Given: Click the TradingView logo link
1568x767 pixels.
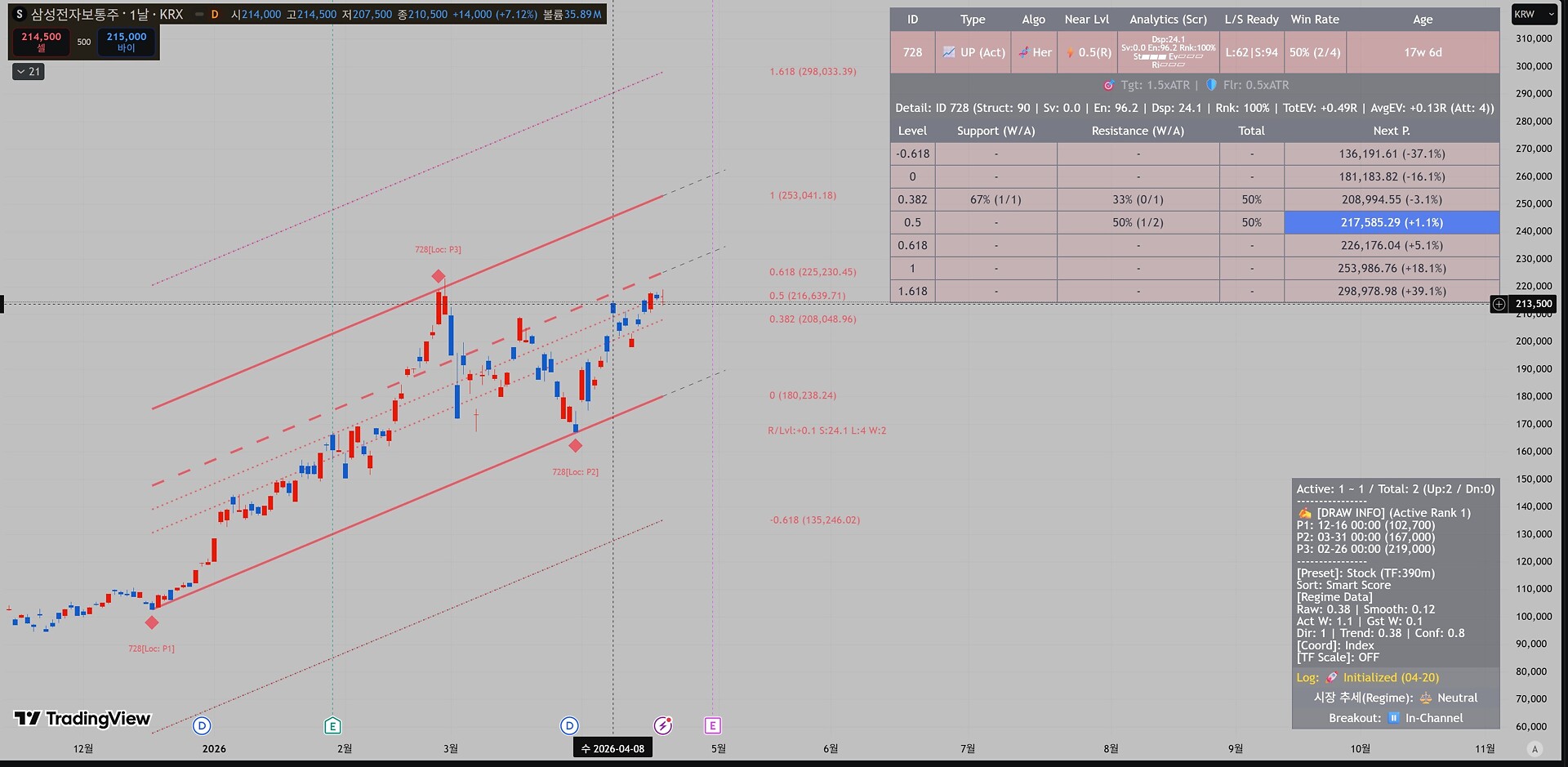Looking at the screenshot, I should tap(82, 718).
